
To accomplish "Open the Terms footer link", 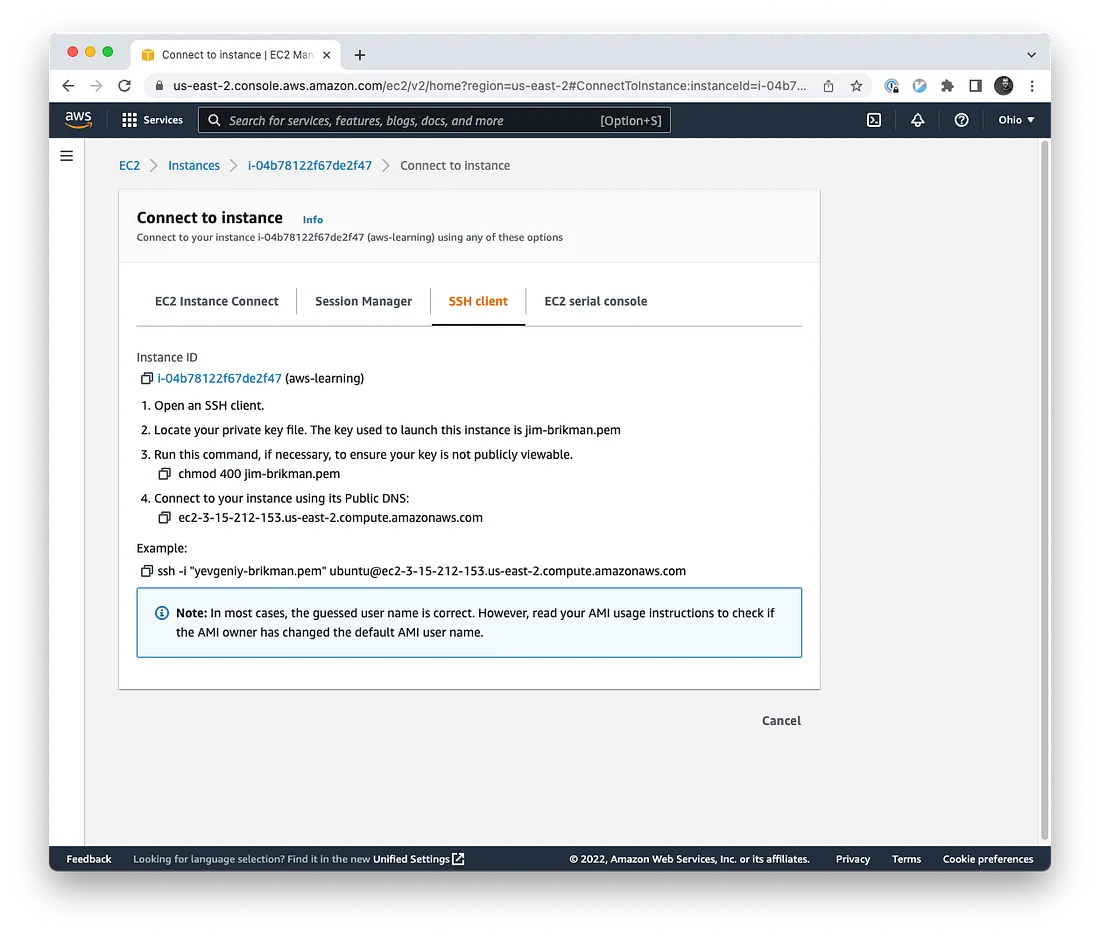I will click(906, 859).
